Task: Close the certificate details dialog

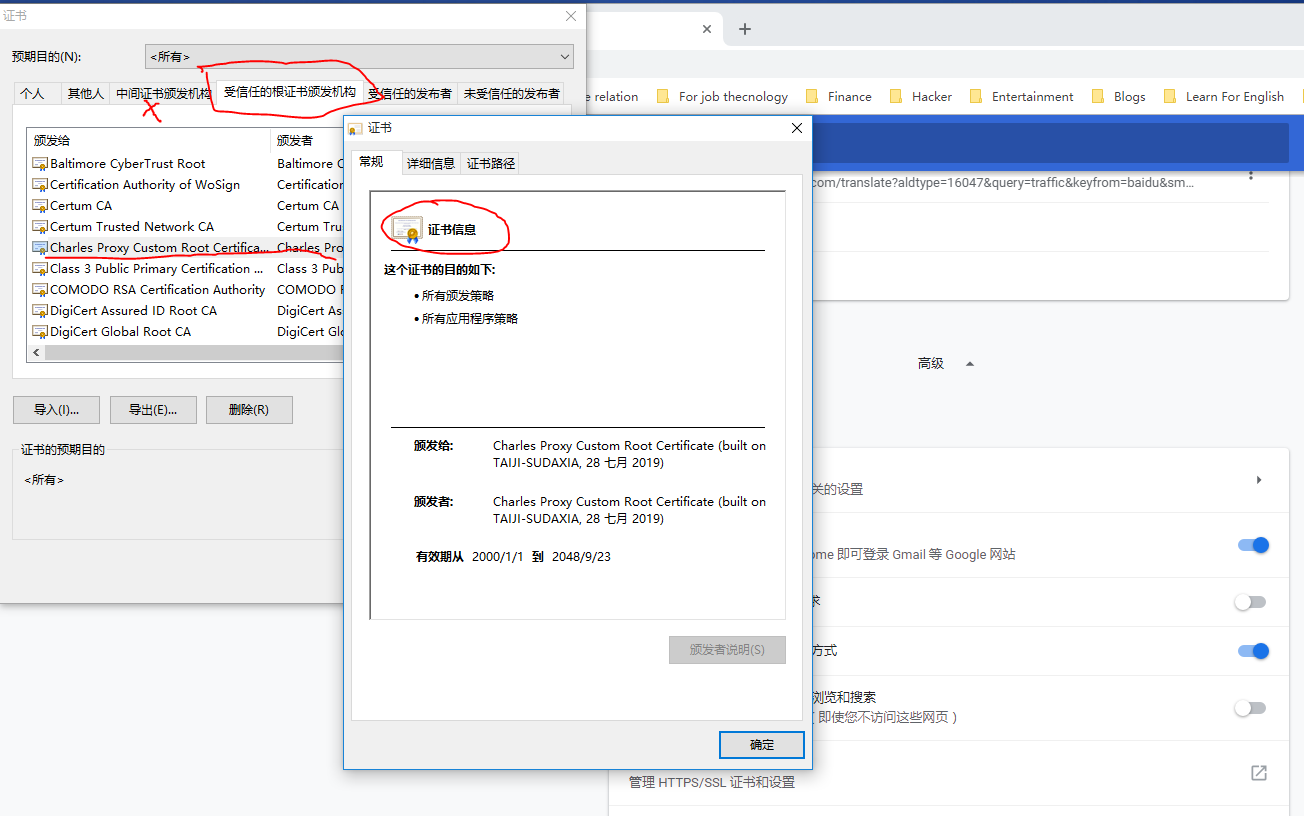Action: click(x=797, y=128)
